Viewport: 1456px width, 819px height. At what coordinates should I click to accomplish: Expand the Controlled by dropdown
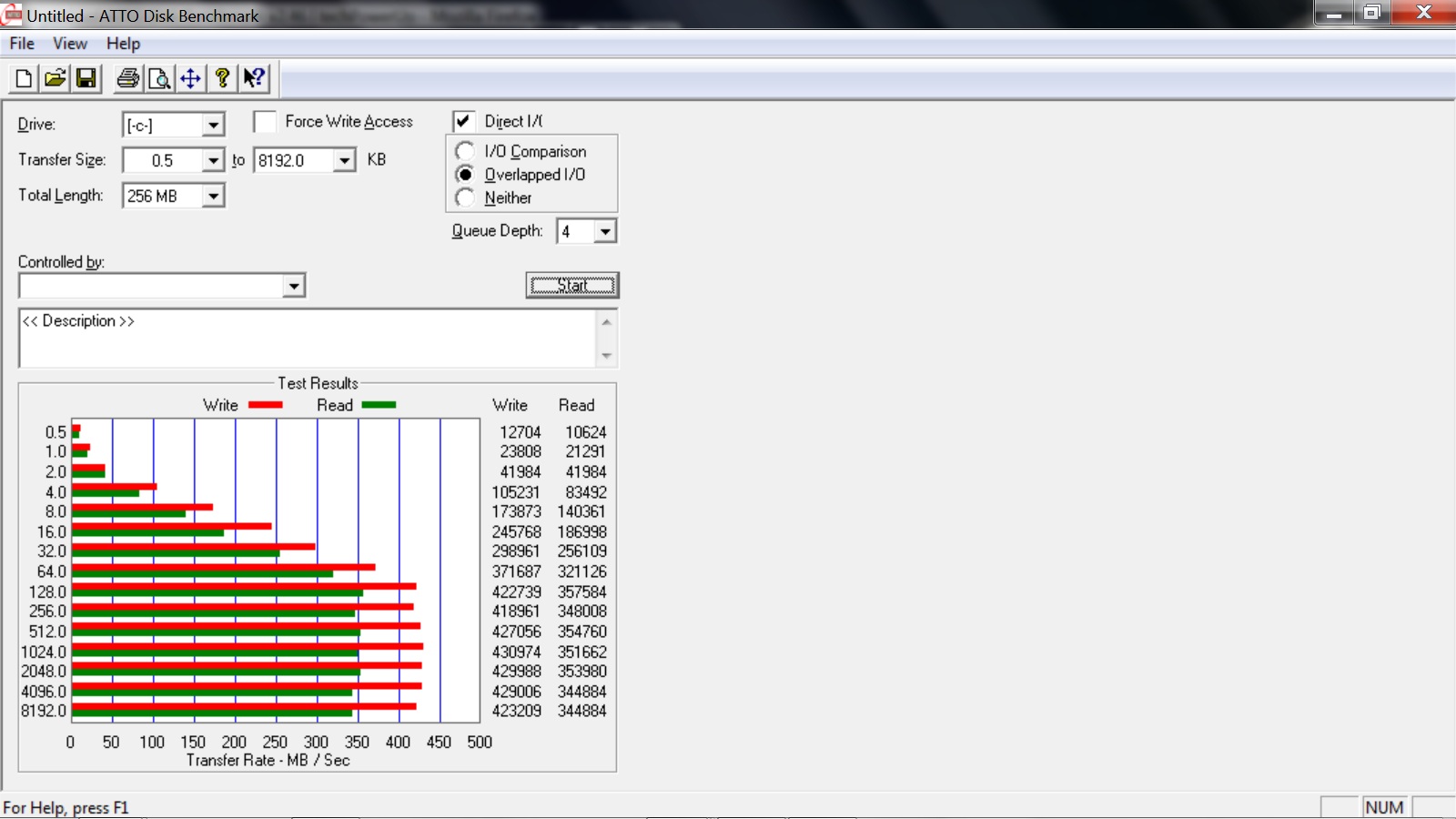[293, 286]
